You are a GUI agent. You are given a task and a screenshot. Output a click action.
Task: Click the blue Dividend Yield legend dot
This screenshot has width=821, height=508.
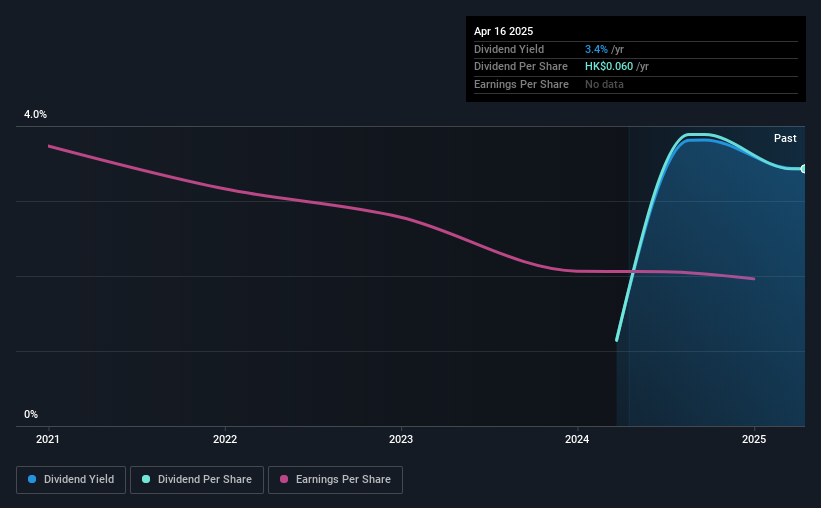coord(32,479)
